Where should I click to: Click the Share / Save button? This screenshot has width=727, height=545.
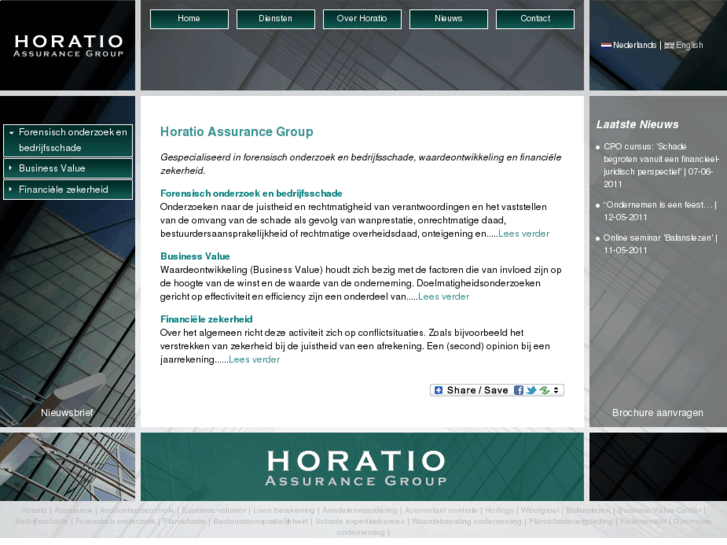tap(497, 391)
